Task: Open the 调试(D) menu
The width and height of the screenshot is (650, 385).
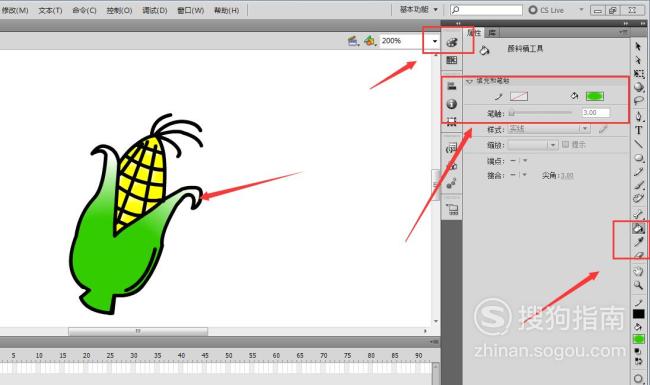Action: (155, 10)
